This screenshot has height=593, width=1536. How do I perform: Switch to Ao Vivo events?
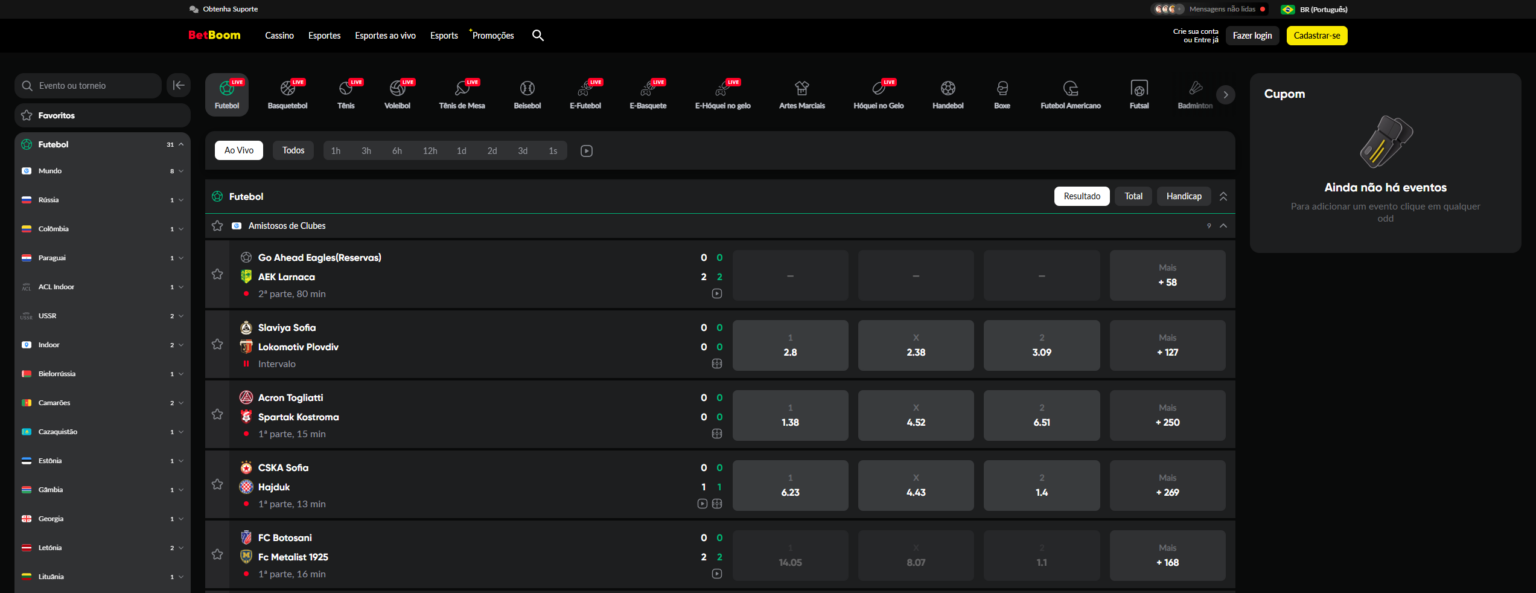pos(238,150)
